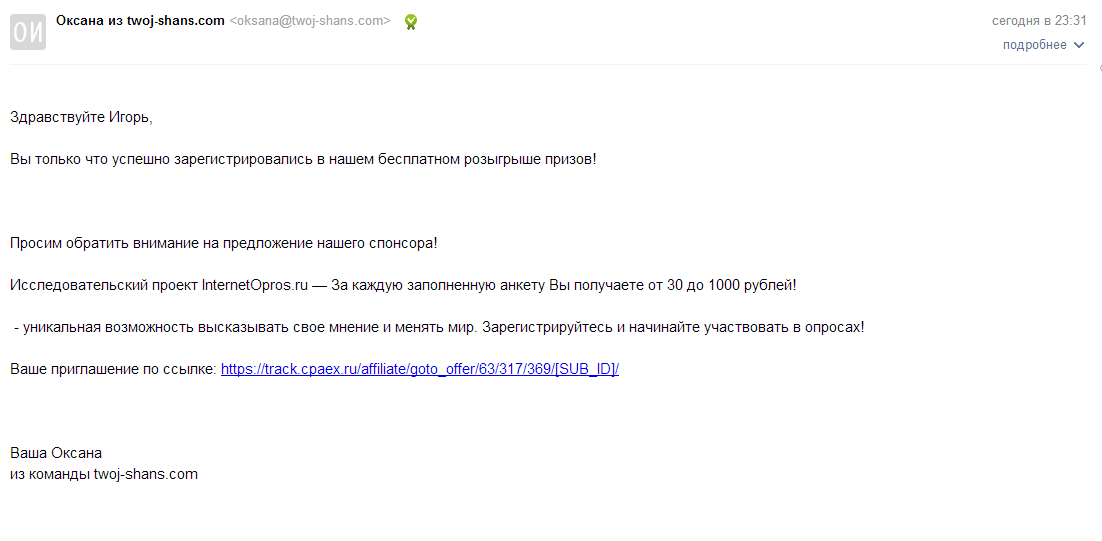Click the label Ваше приглашение по ссылке
The width and height of the screenshot is (1102, 541).
pos(113,369)
